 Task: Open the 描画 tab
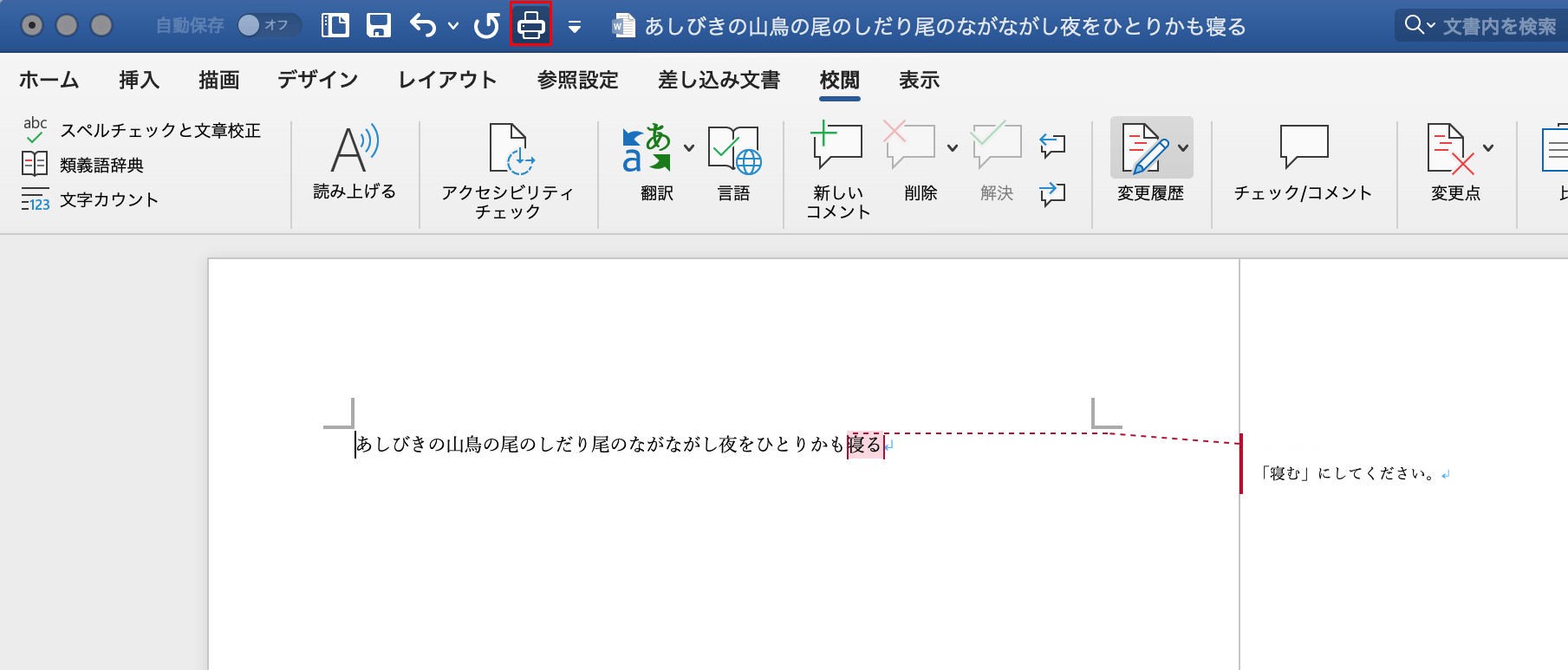(218, 80)
